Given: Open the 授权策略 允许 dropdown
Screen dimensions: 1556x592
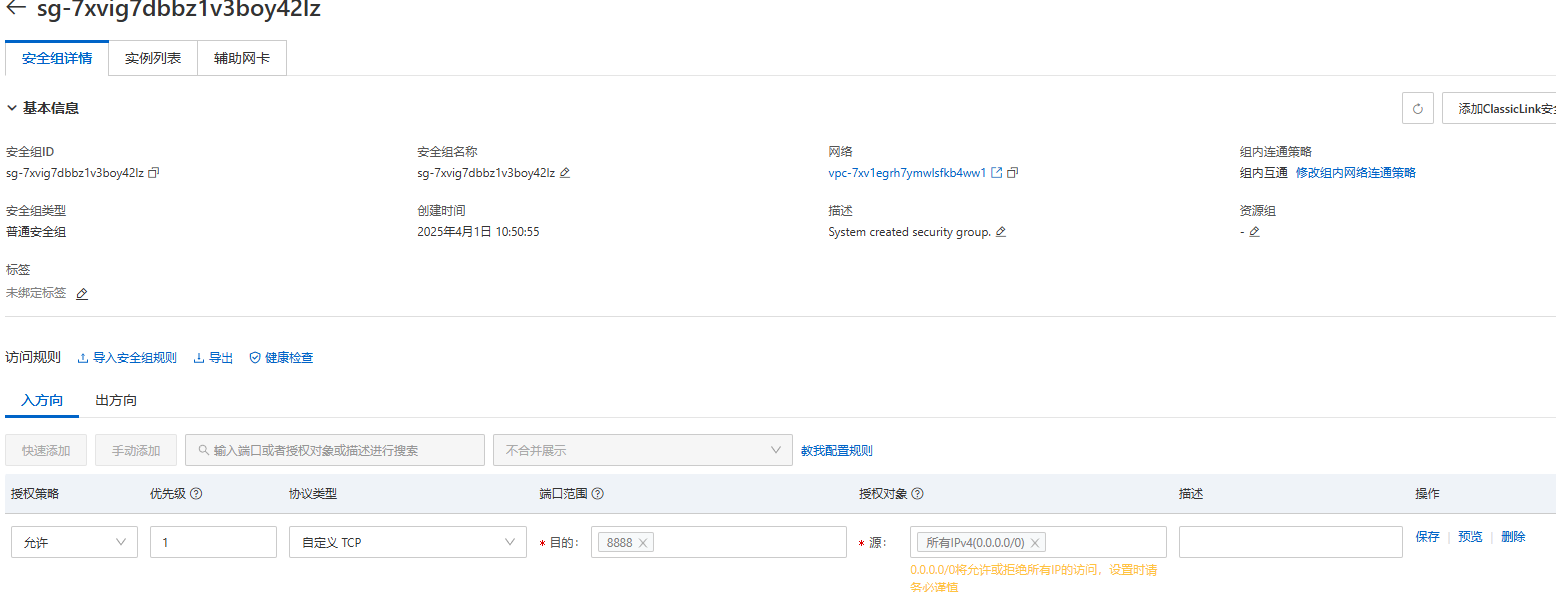Looking at the screenshot, I should tap(74, 542).
